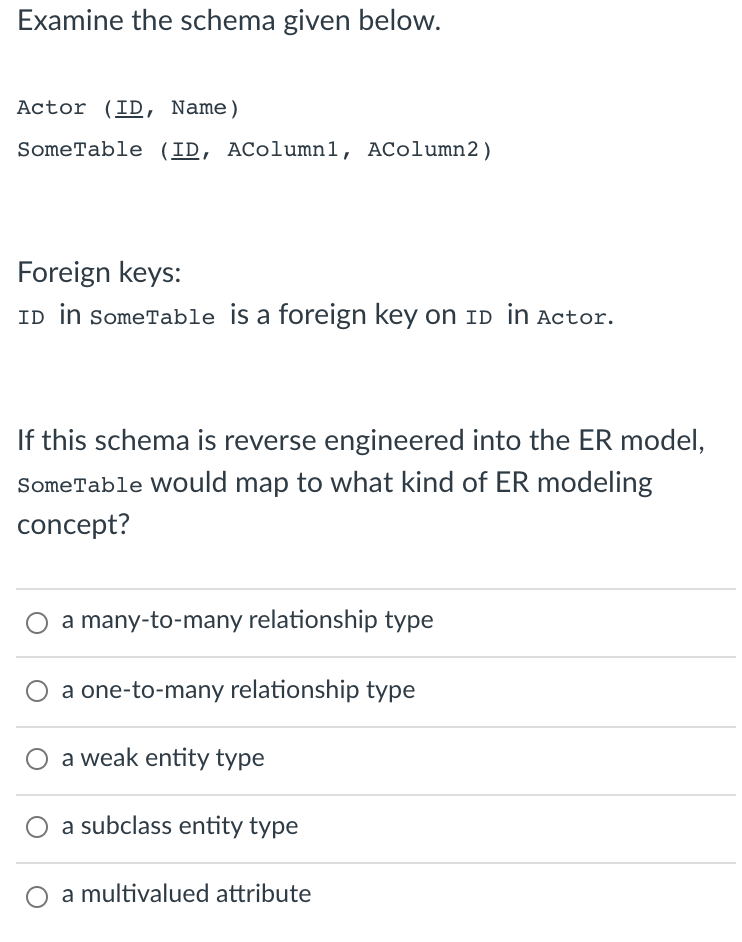Click the underlined ID in SomeTable schema line
742x942 pixels.
coord(186,149)
